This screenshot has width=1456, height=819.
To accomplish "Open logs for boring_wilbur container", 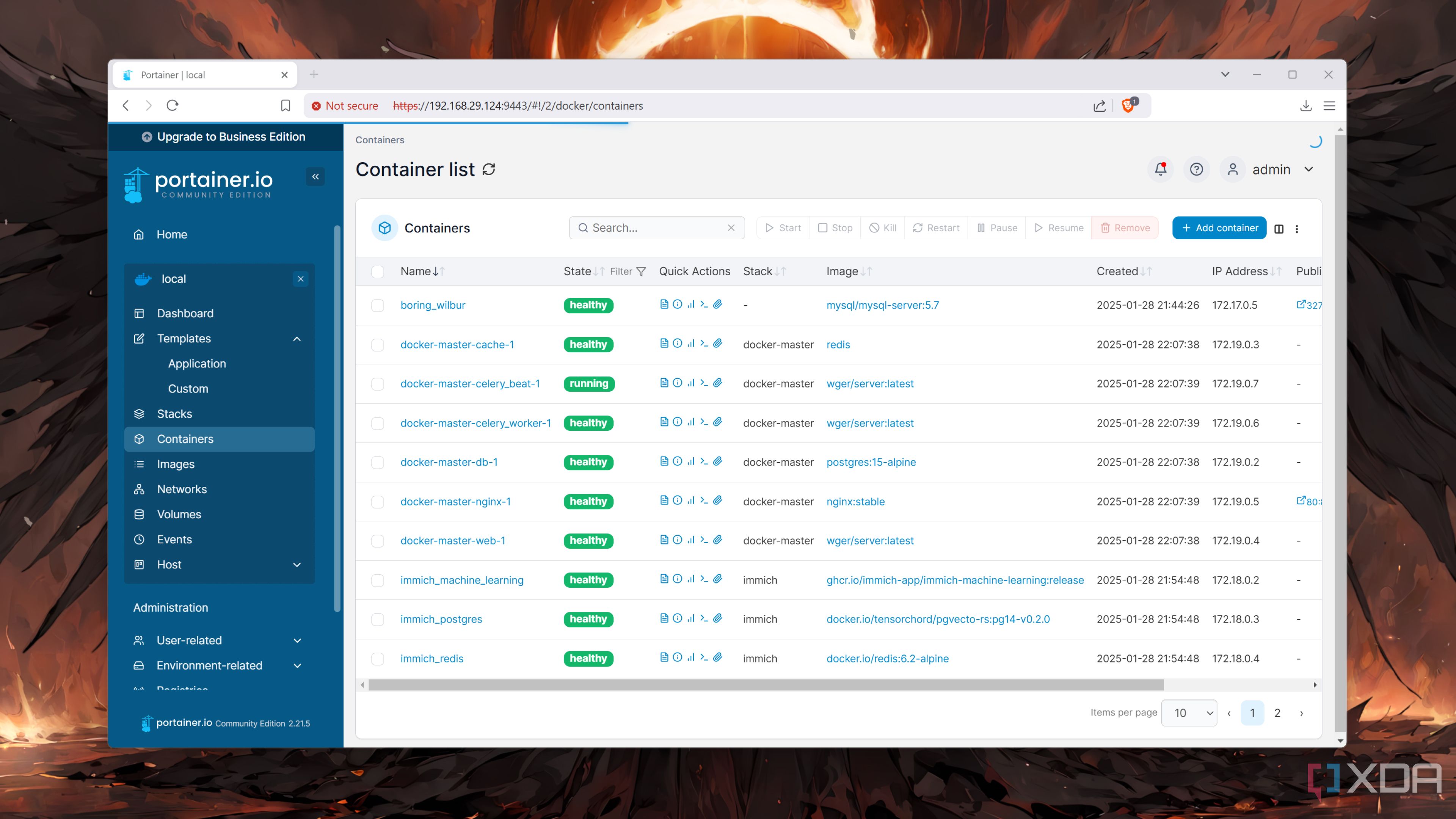I will tap(665, 304).
